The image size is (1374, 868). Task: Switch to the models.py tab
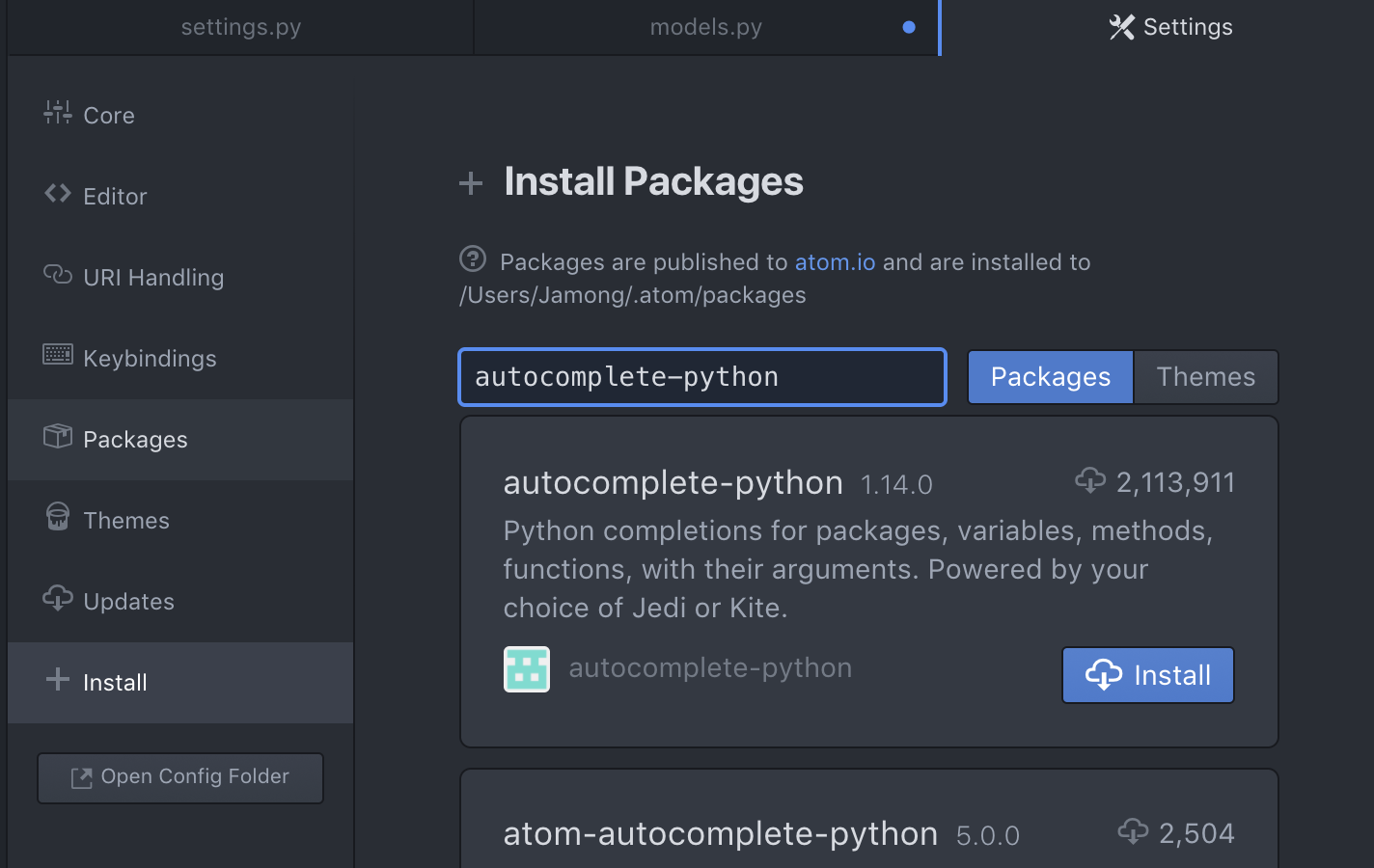[705, 27]
